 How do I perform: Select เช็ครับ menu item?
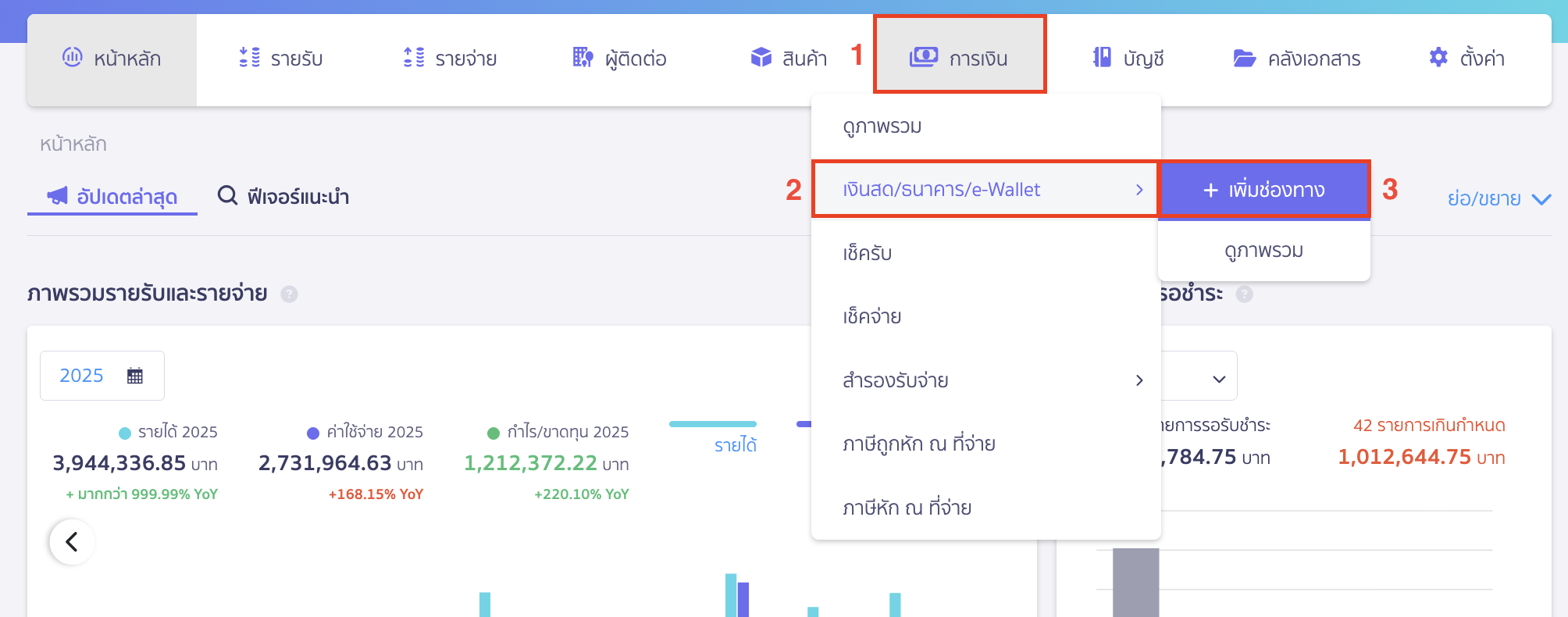pos(985,253)
